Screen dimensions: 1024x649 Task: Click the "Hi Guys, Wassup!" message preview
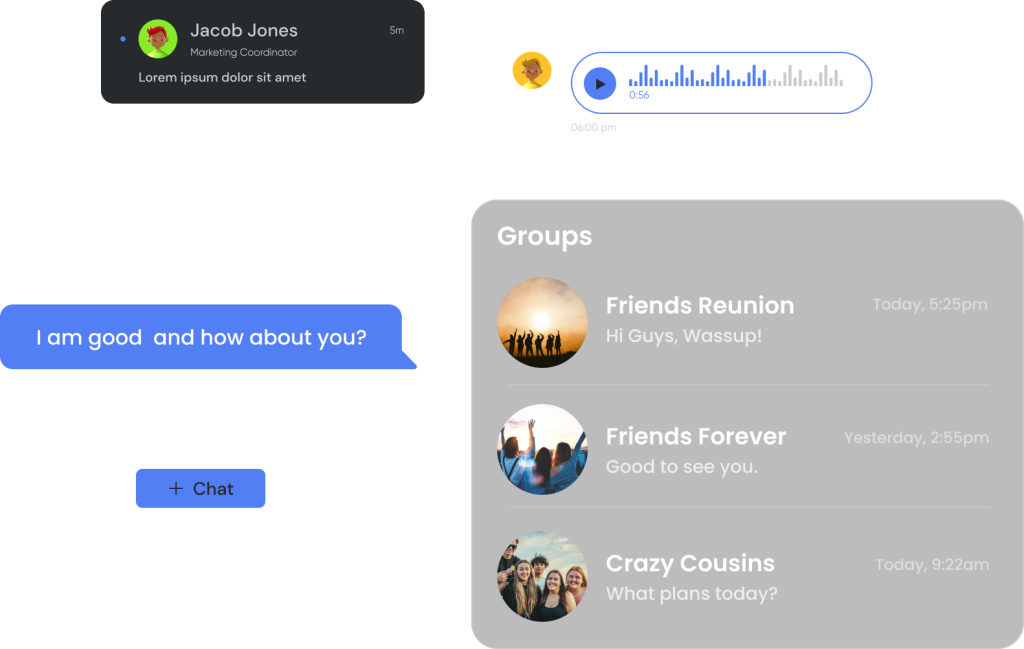pos(683,336)
